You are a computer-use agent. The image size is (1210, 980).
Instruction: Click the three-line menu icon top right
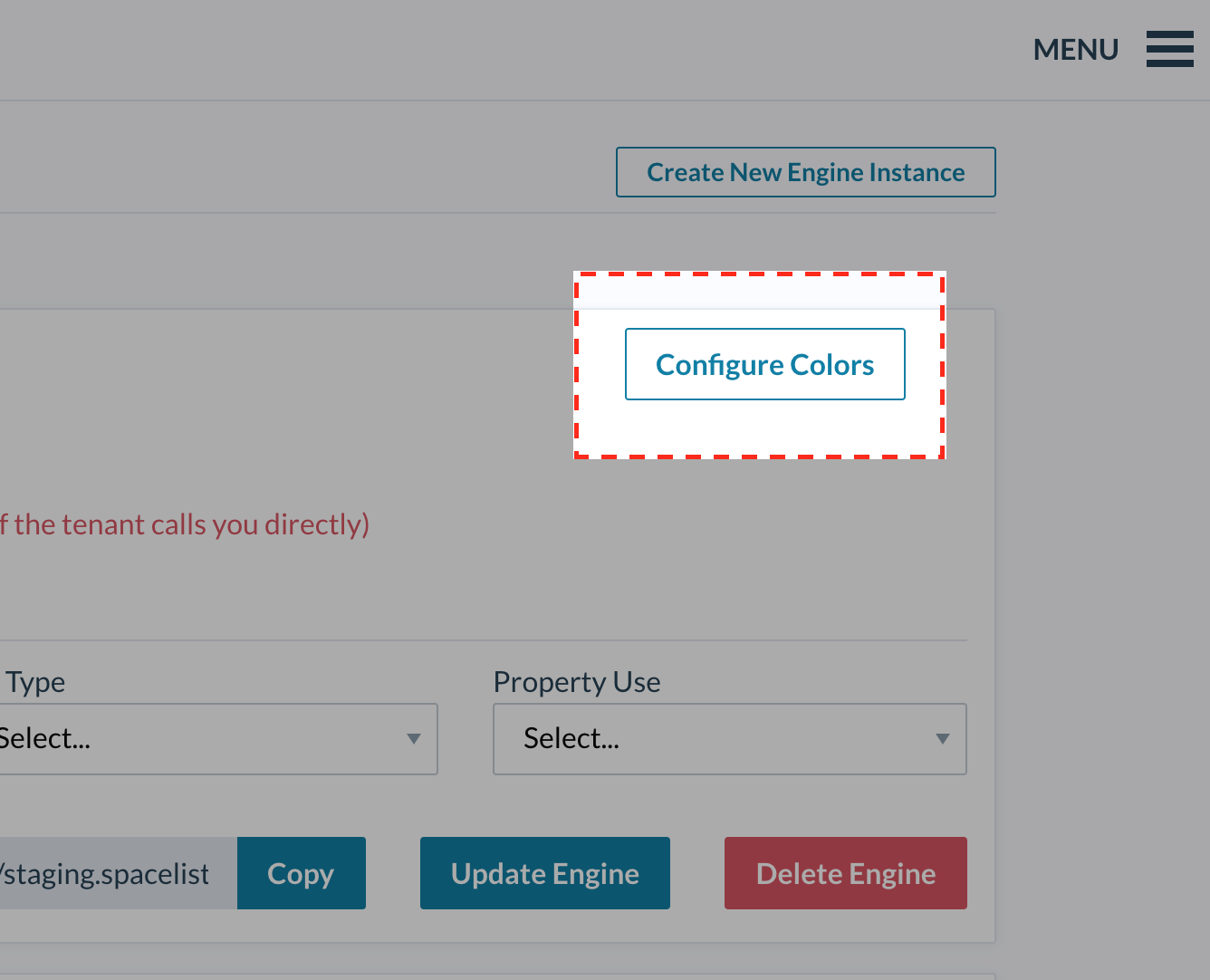(x=1169, y=49)
